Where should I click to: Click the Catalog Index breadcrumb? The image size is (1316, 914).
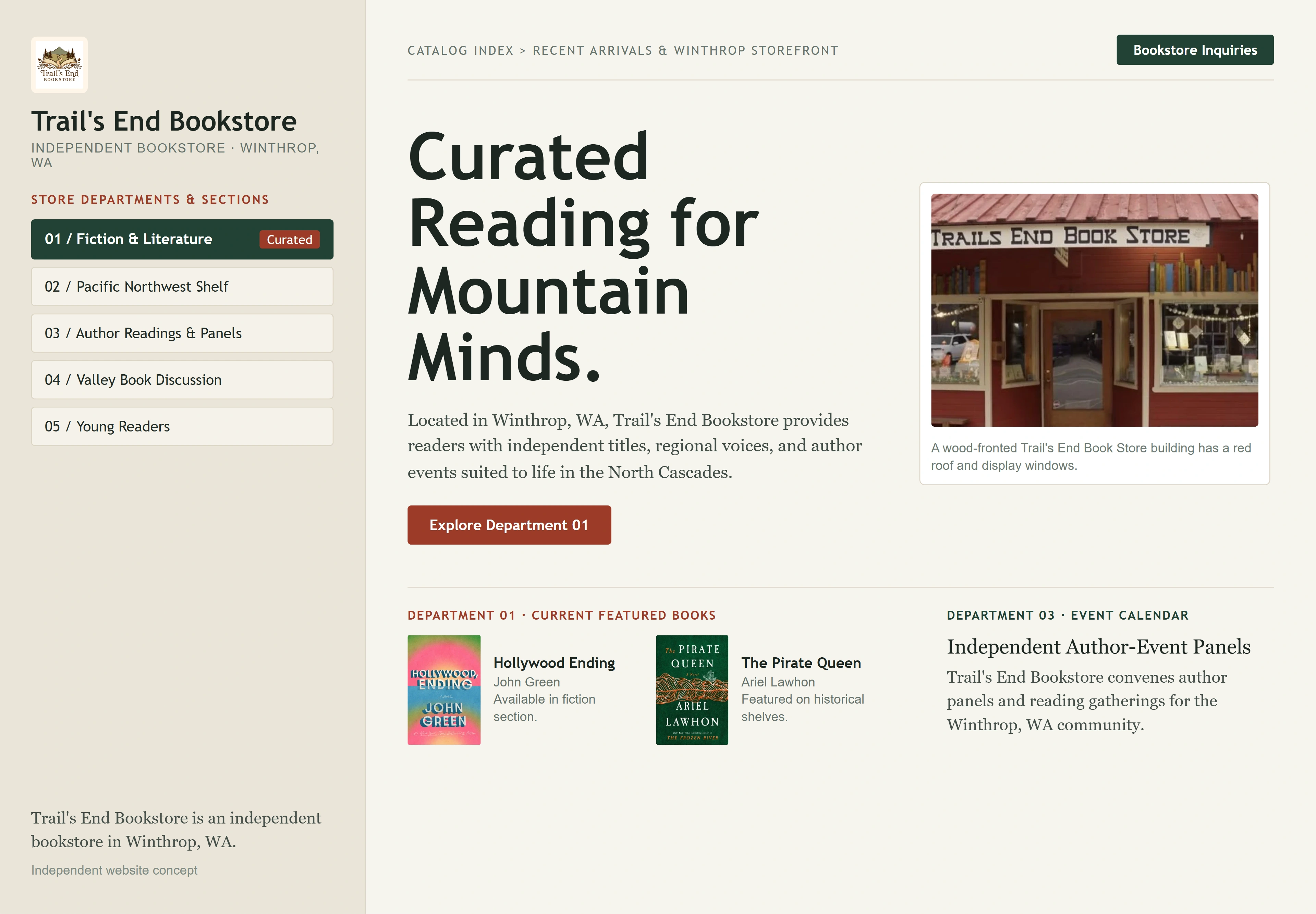point(460,50)
